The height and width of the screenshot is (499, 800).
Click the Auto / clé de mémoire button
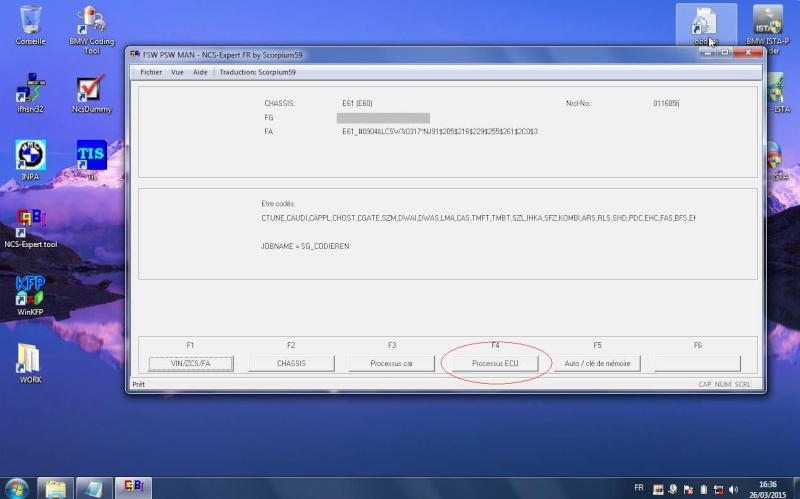(597, 363)
